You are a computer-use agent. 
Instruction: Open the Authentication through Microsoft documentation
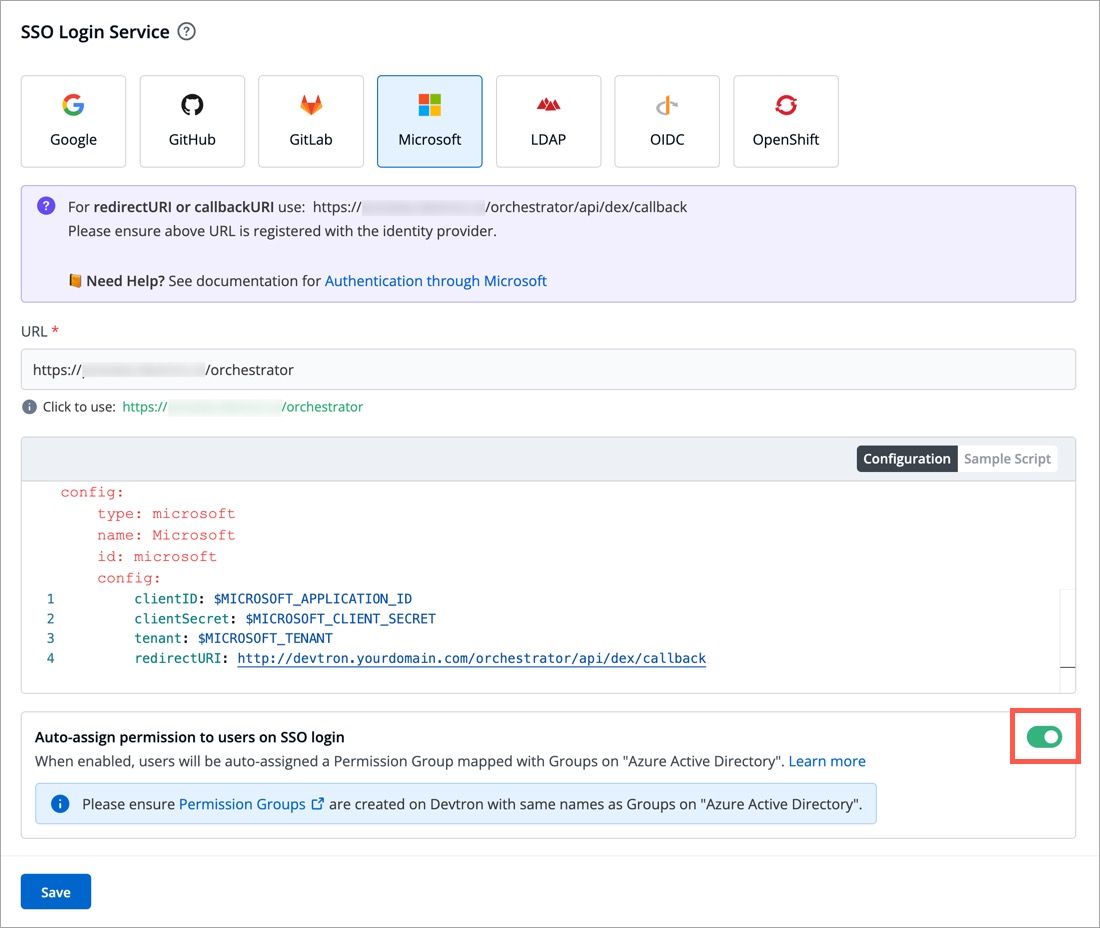pyautogui.click(x=435, y=281)
